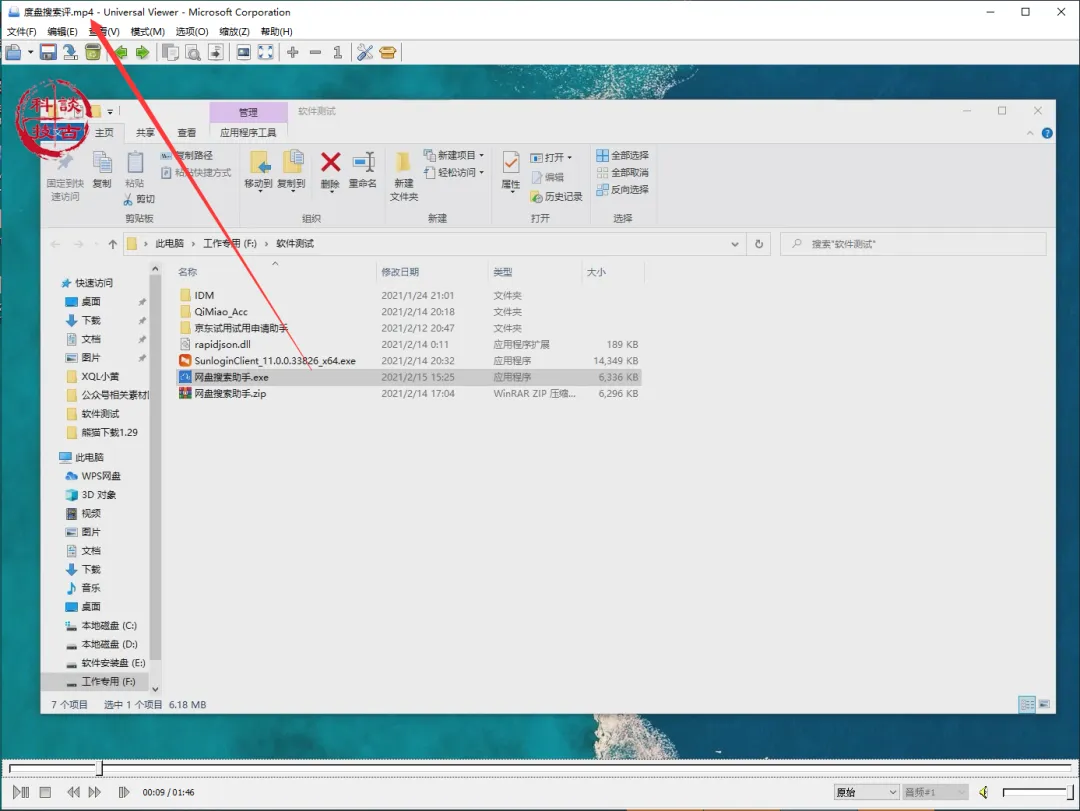Viewport: 1080px width, 811px height.
Task: Click the copy pages toolbar icon
Action: click(x=170, y=52)
